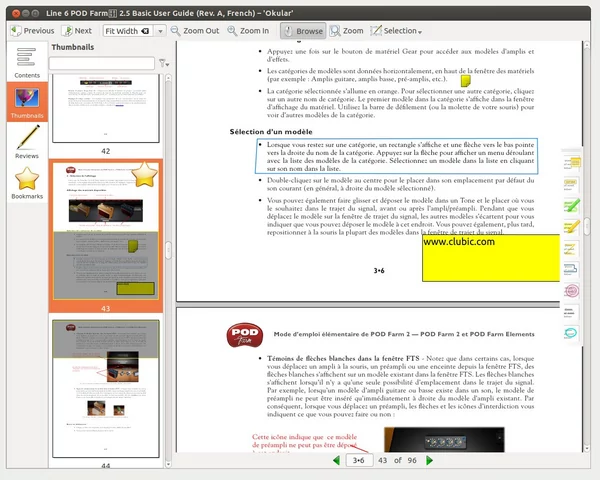Go to next page with green right arrow
The width and height of the screenshot is (600, 480).
pyautogui.click(x=429, y=460)
